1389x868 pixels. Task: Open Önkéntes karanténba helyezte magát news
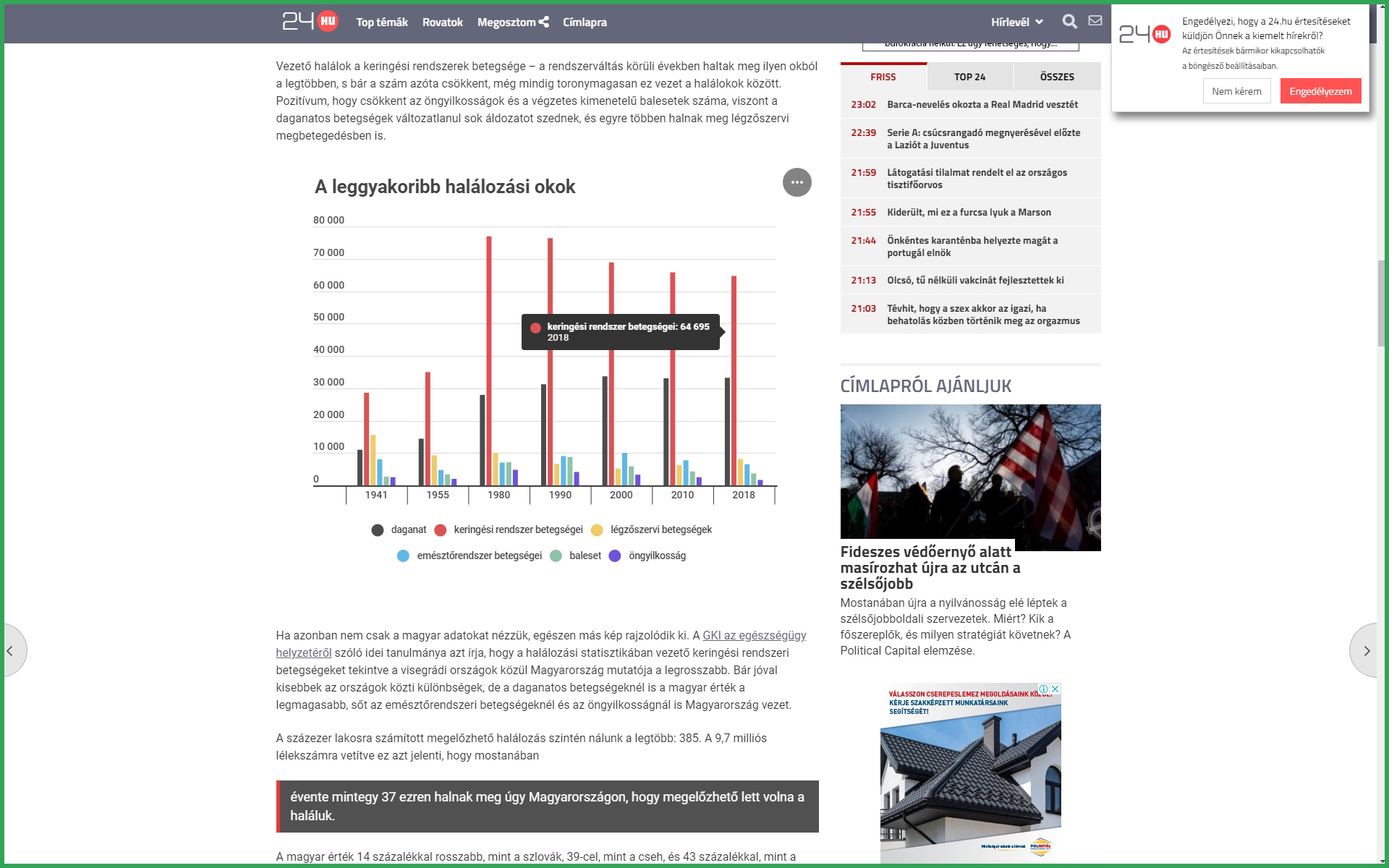tap(972, 246)
